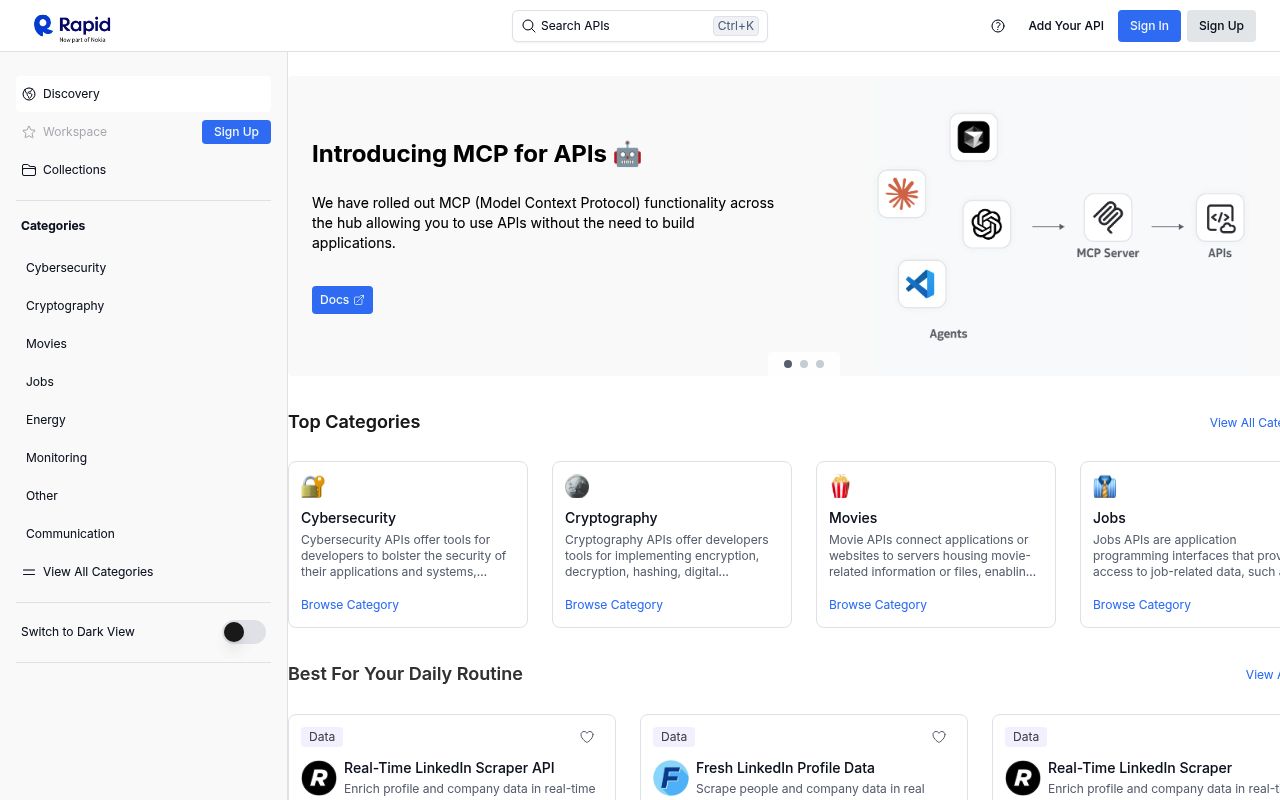Click the Rapid logo
The image size is (1280, 800).
tap(70, 26)
